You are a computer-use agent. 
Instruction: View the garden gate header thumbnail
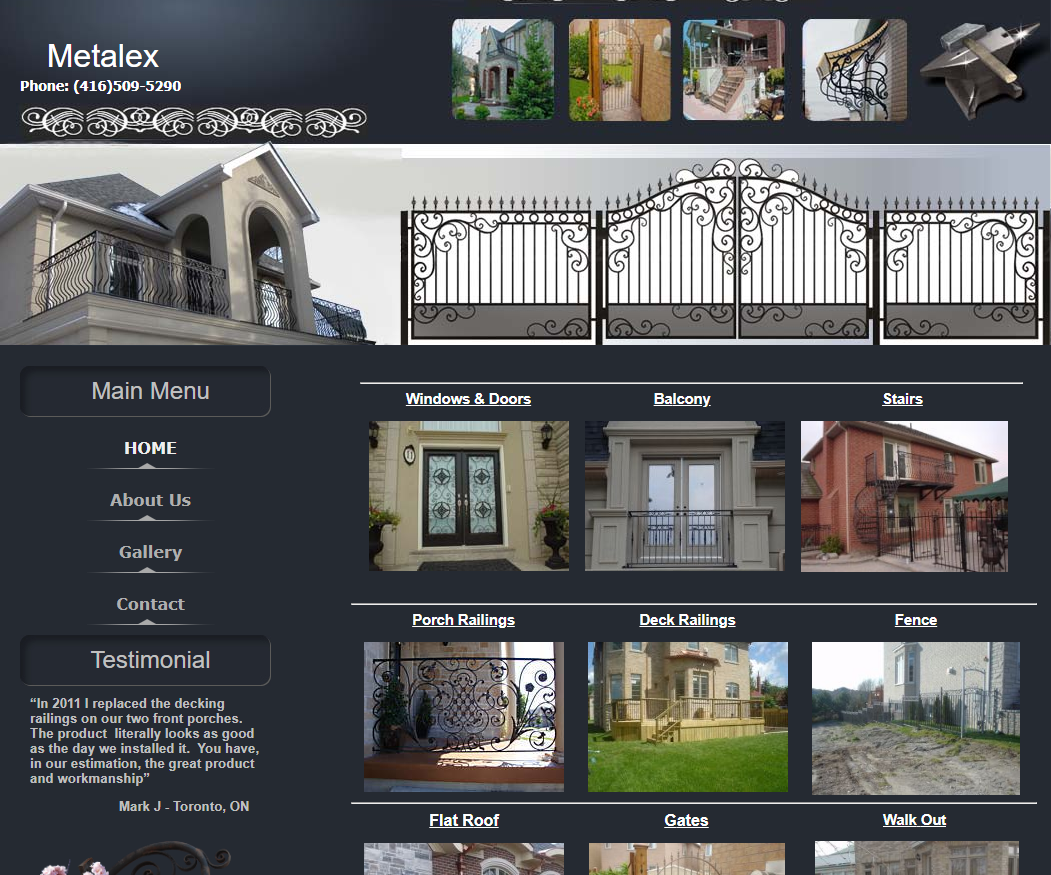coord(619,70)
